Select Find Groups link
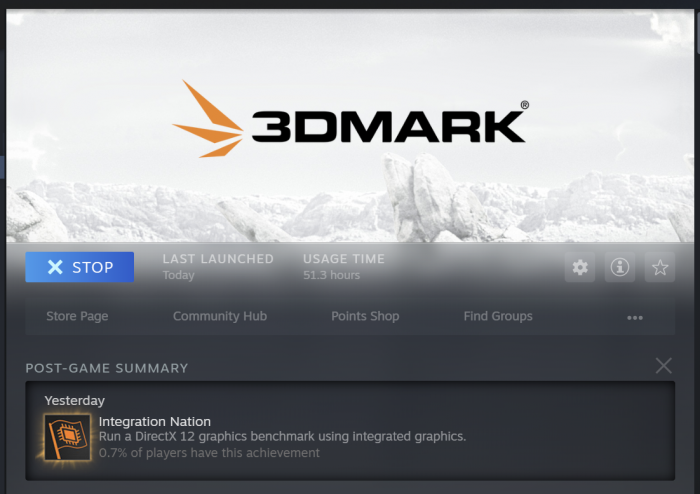This screenshot has height=494, width=700. point(498,316)
